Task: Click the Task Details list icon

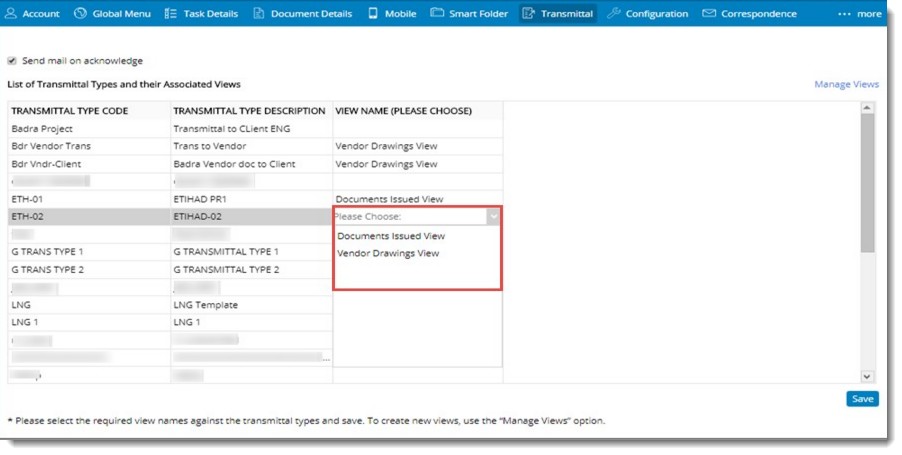Action: 170,13
